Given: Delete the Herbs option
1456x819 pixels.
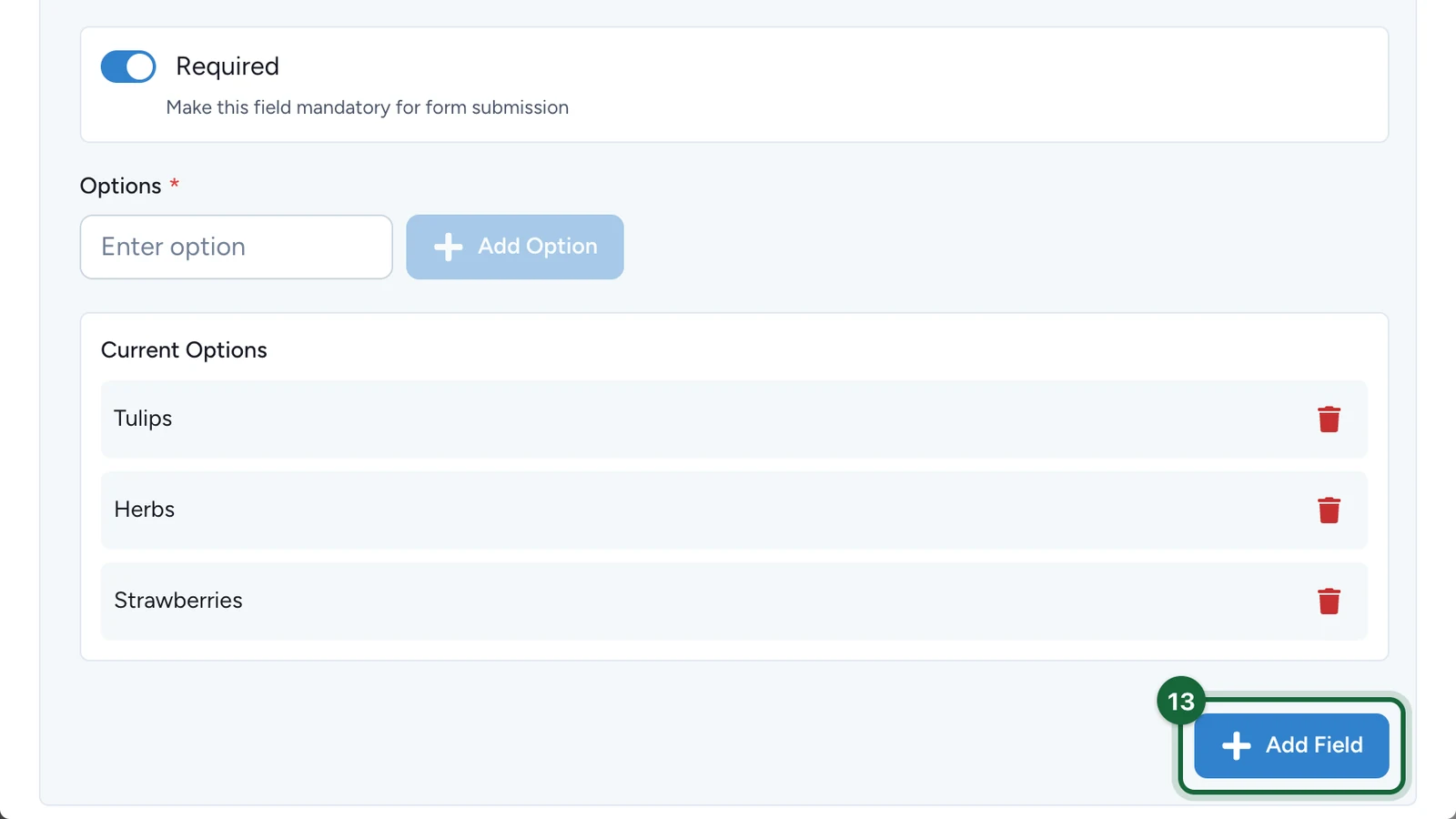Looking at the screenshot, I should [x=1329, y=511].
